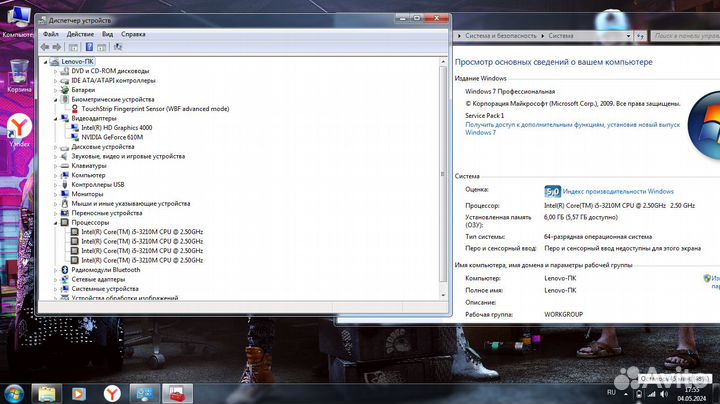Select Intel(R) HD Graphics 4000 adapter
720x404 pixels.
(117, 128)
